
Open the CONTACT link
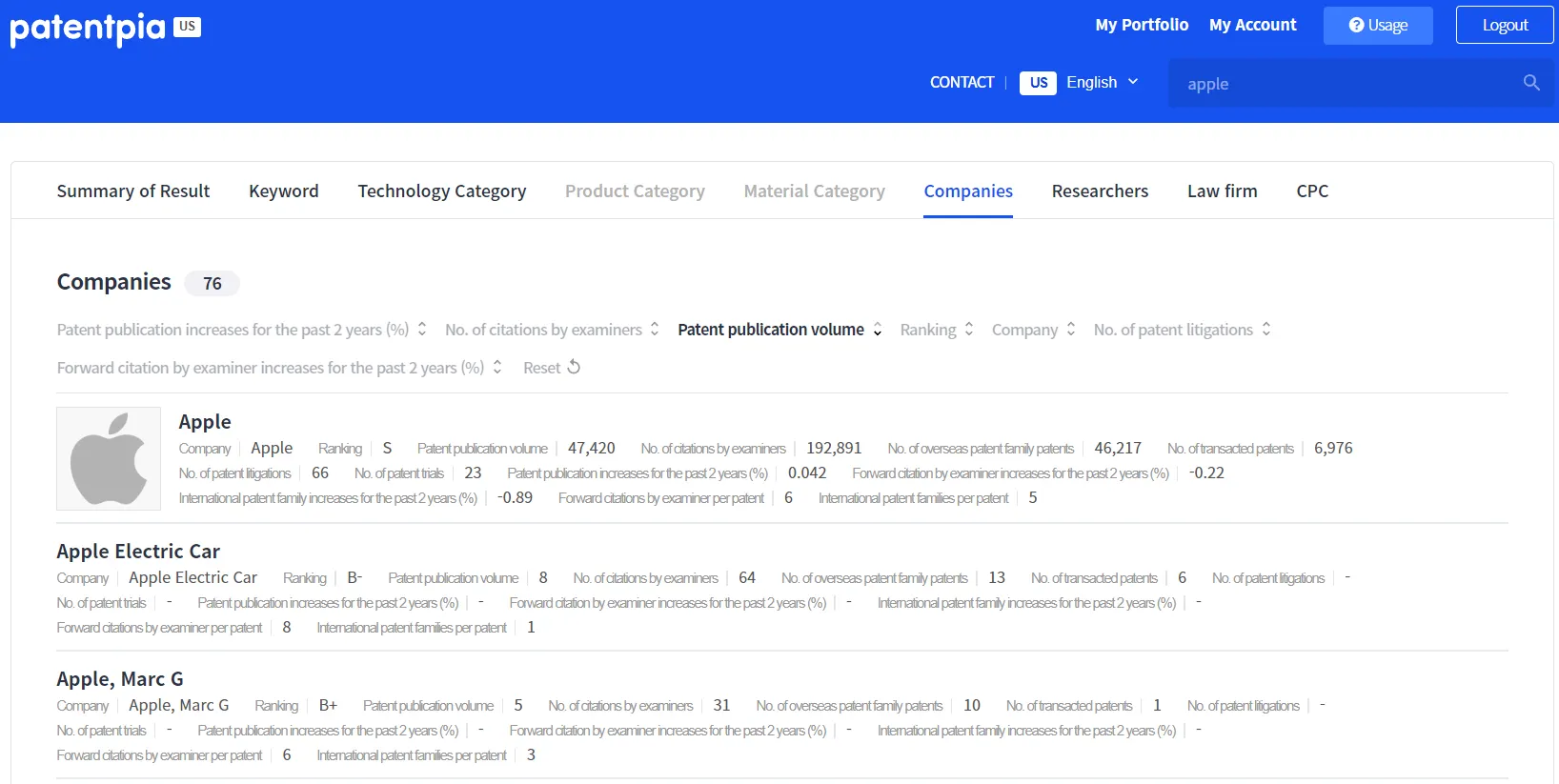coord(962,83)
